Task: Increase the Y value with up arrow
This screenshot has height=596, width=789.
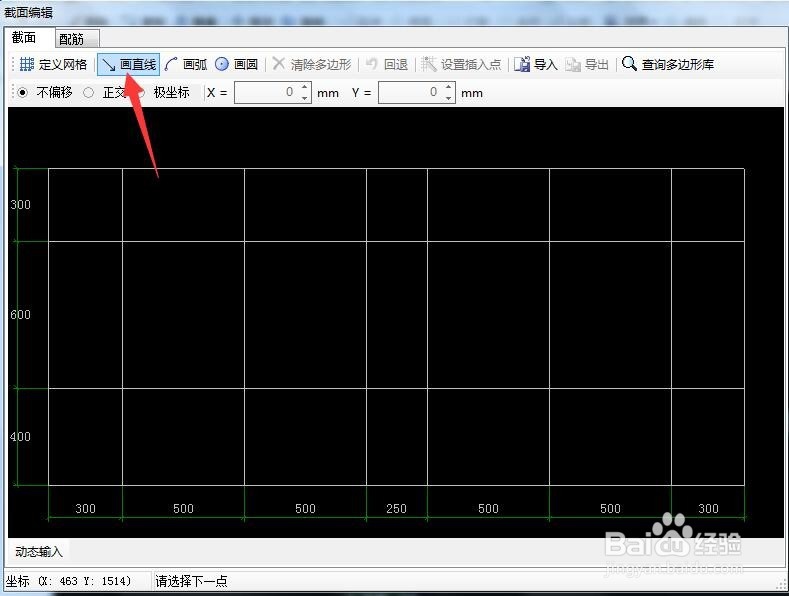Action: [x=448, y=88]
